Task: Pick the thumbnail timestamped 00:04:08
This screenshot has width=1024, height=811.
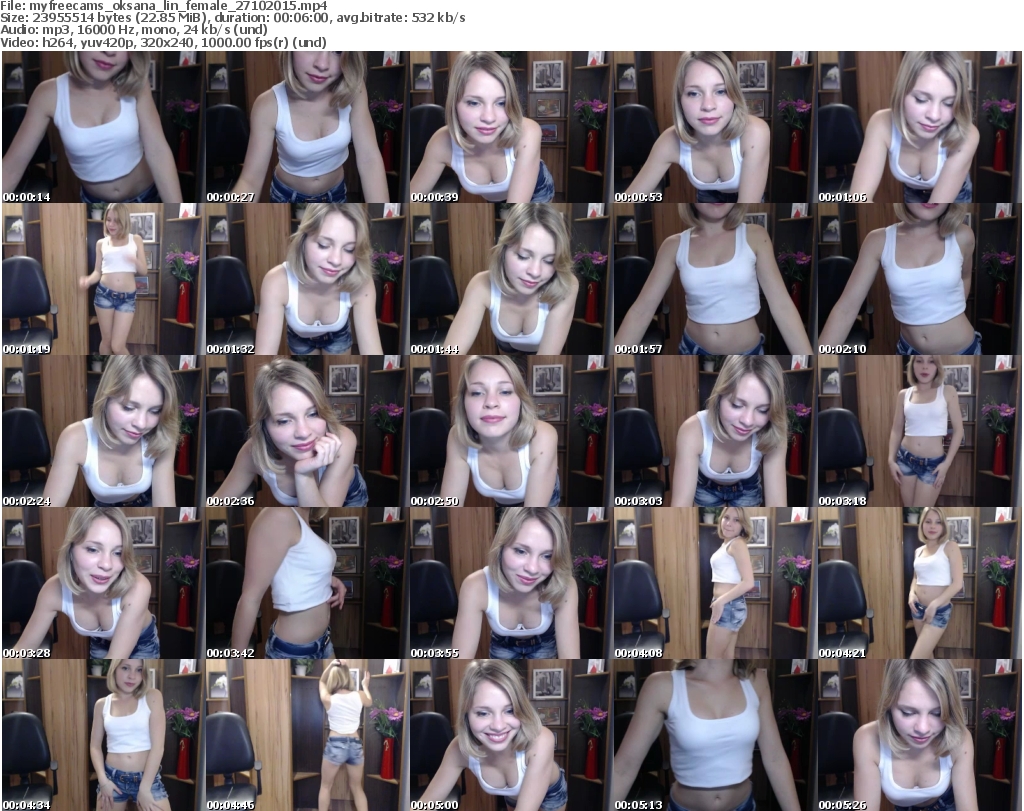Action: [x=715, y=583]
